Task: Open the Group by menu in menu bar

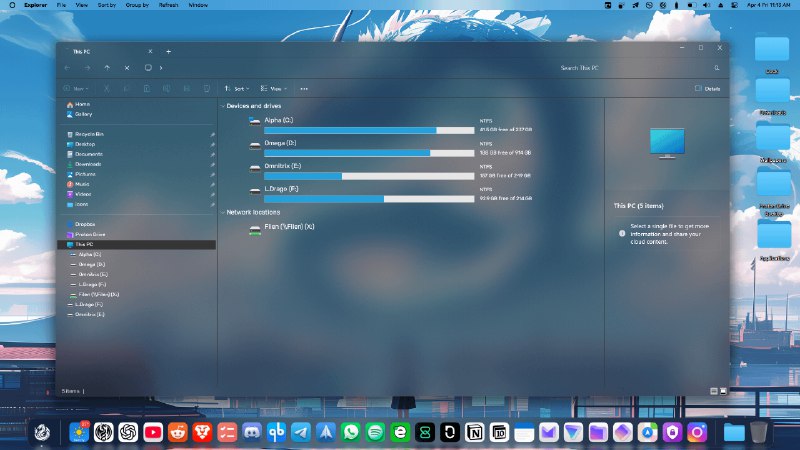Action: (x=137, y=5)
